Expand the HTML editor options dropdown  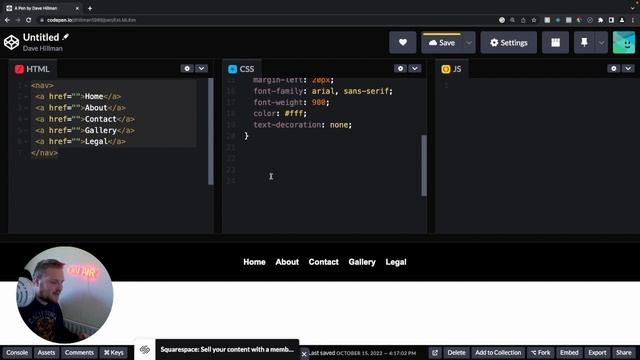202,69
